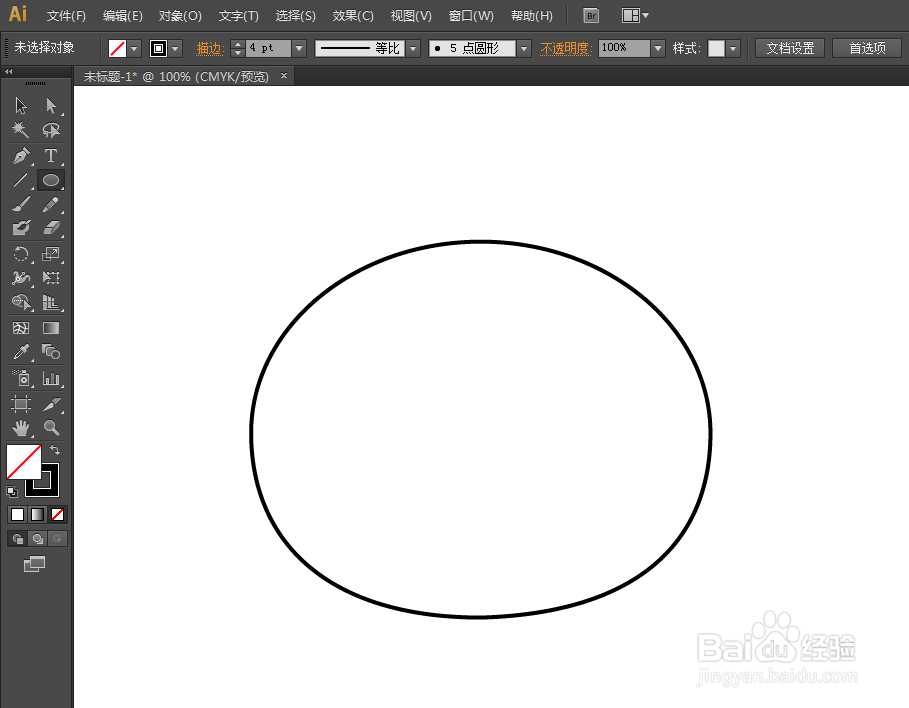Enable Draw Normal mode
Screen dimensions: 909x708
pyautogui.click(x=17, y=539)
